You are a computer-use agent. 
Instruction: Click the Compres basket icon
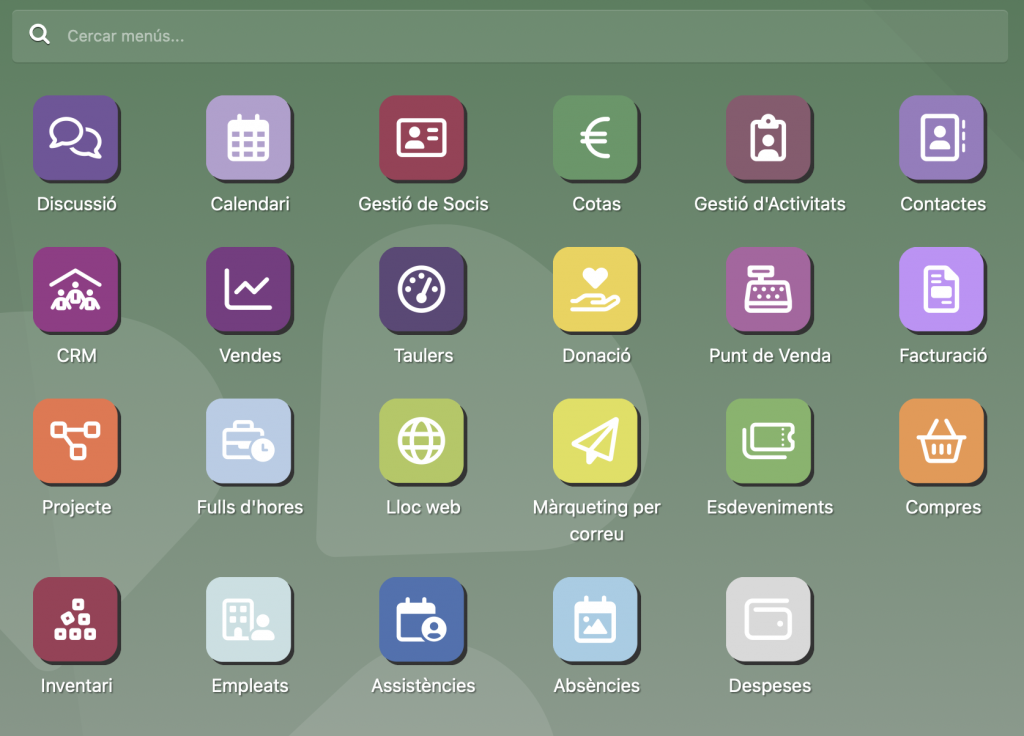click(x=942, y=442)
